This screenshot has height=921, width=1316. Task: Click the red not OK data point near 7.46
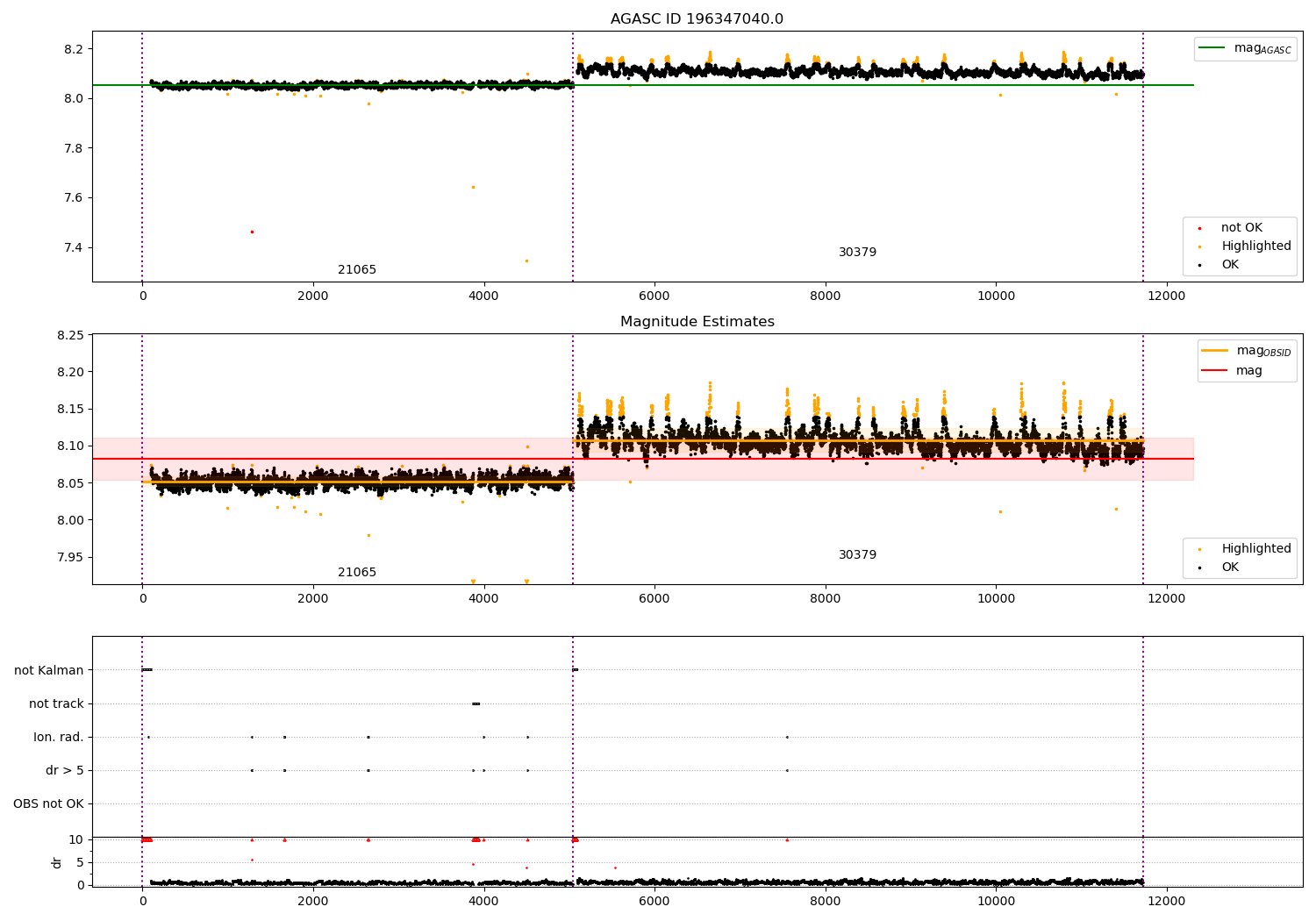tap(252, 232)
